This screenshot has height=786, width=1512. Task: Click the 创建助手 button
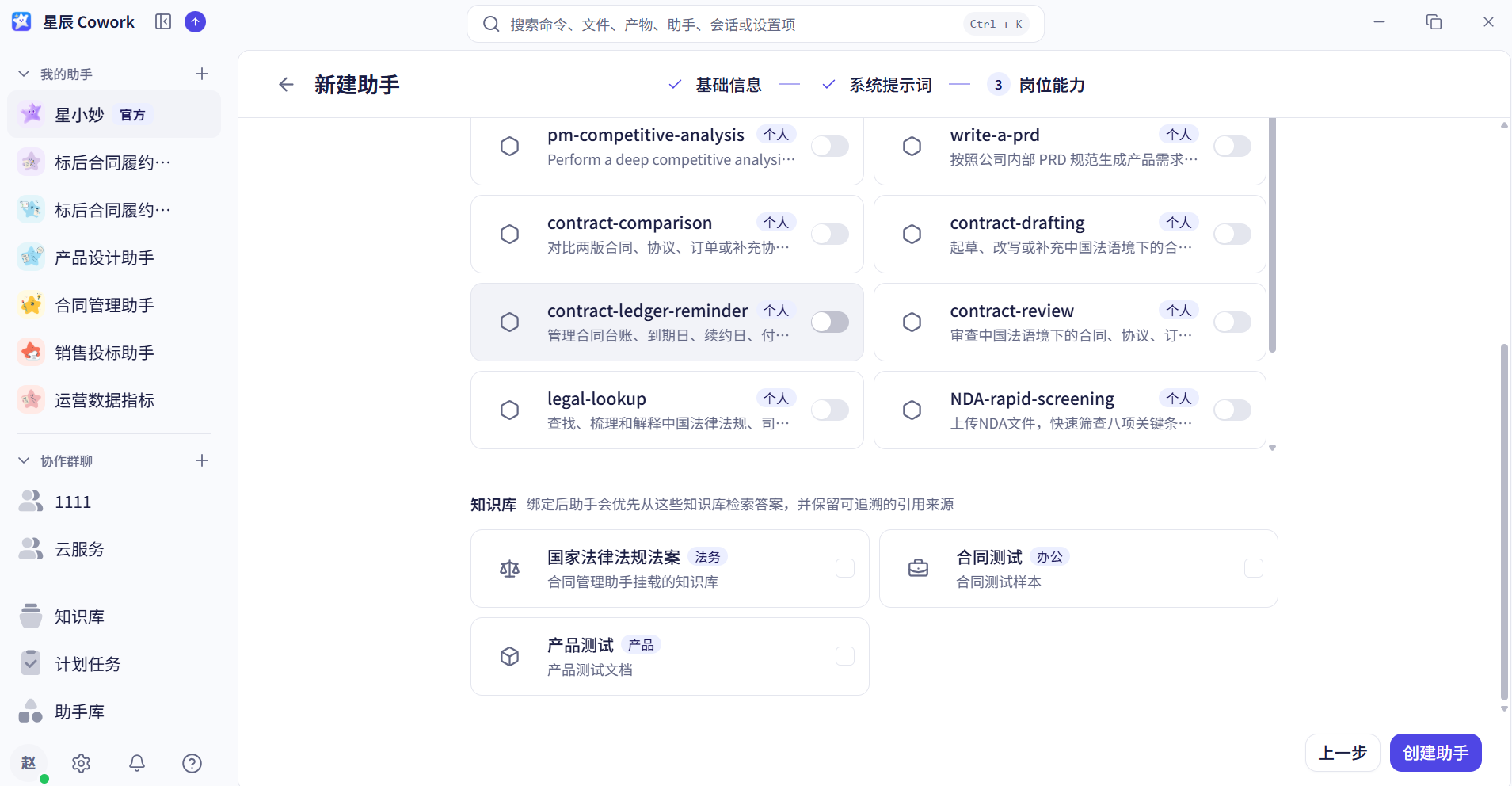click(1435, 753)
